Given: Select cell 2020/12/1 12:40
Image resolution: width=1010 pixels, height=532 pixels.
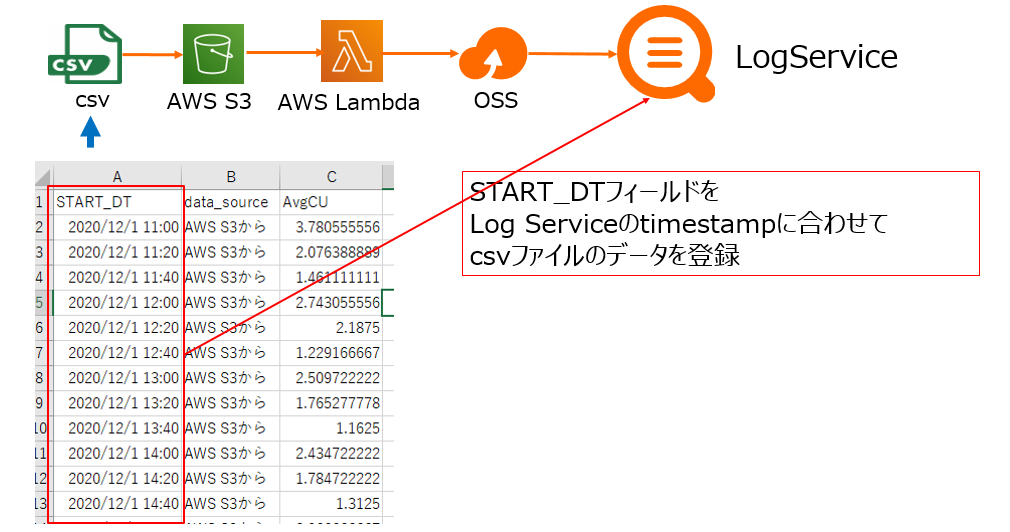Looking at the screenshot, I should click(117, 353).
